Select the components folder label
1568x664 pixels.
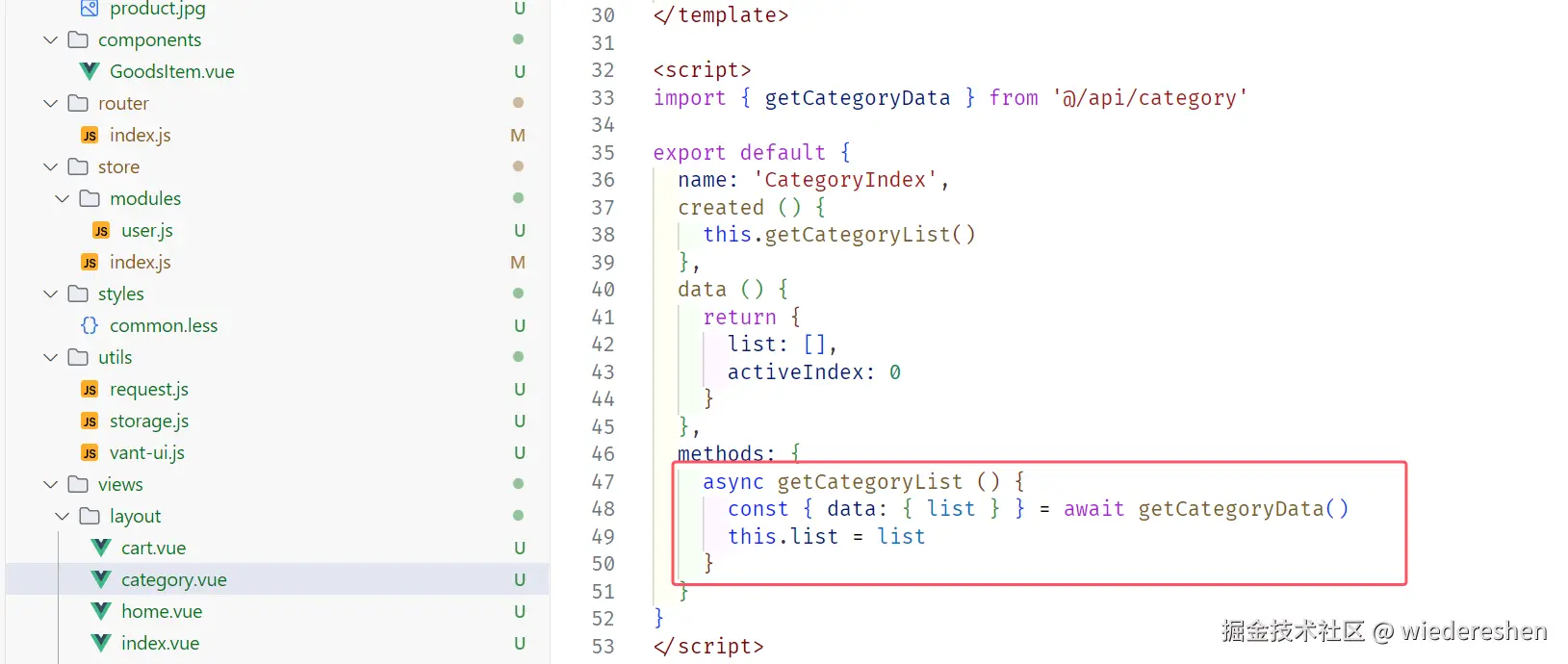click(150, 39)
